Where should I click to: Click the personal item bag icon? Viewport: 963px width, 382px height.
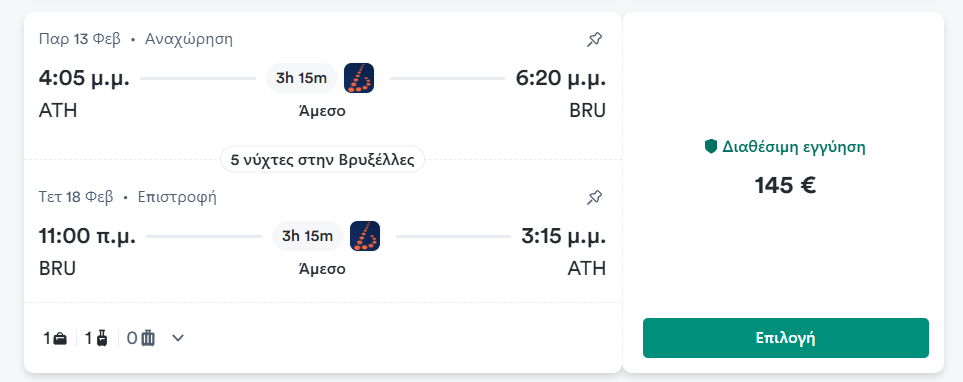tap(60, 338)
